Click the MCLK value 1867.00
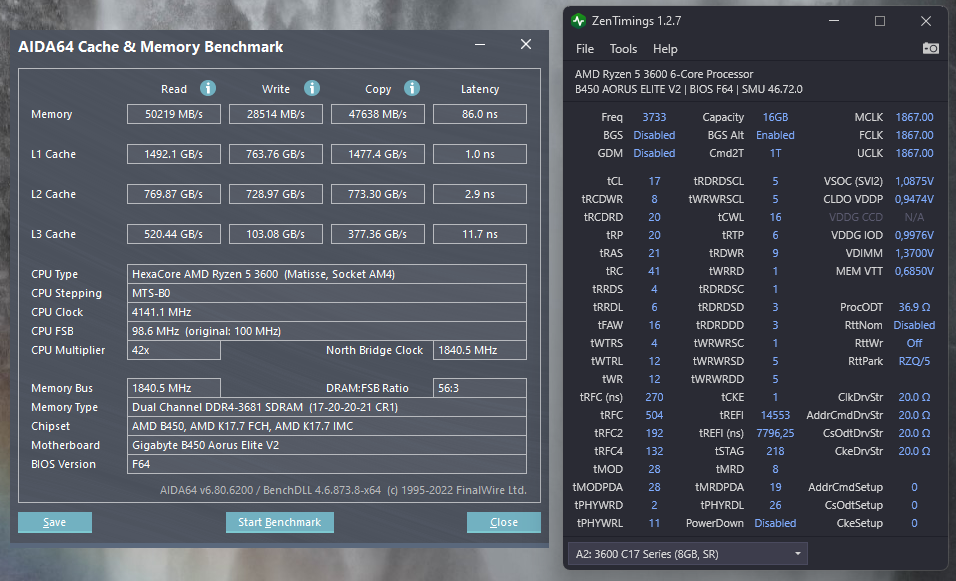The image size is (956, 581). click(914, 117)
